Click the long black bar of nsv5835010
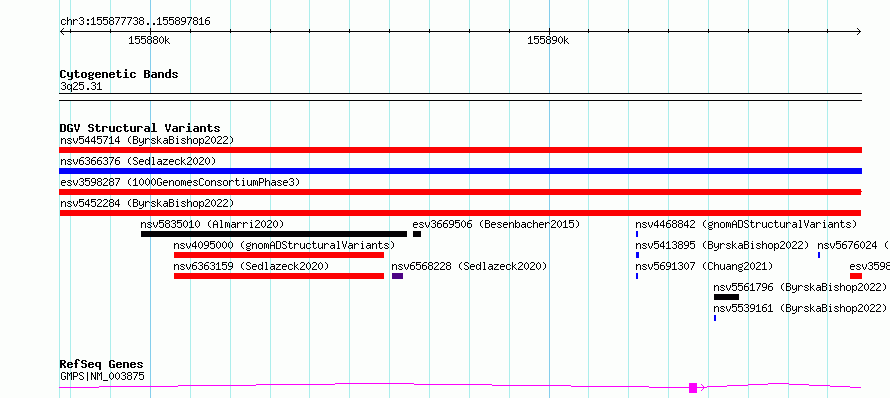Viewport: 890px width, 398px height. [x=274, y=234]
